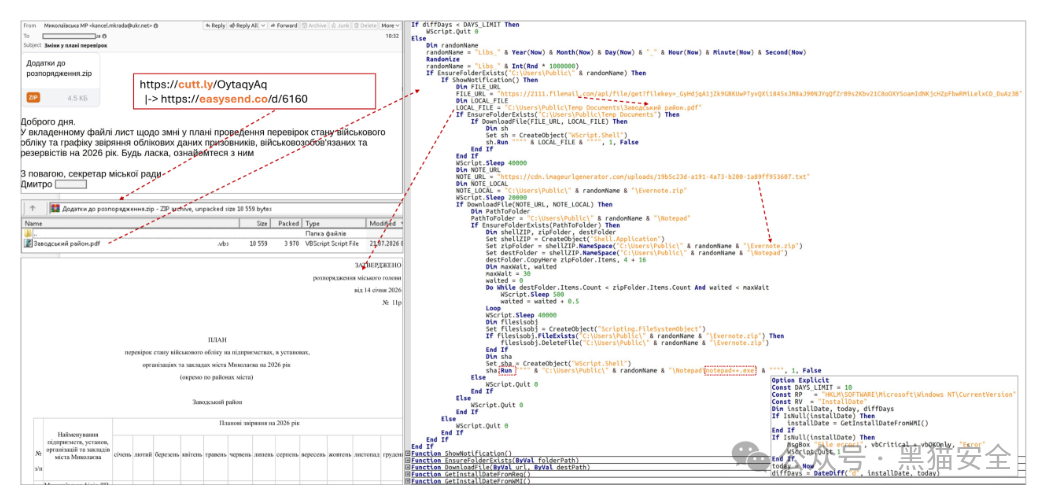The image size is (1045, 500).
Task: Delete the email via the Delete button
Action: point(365,25)
